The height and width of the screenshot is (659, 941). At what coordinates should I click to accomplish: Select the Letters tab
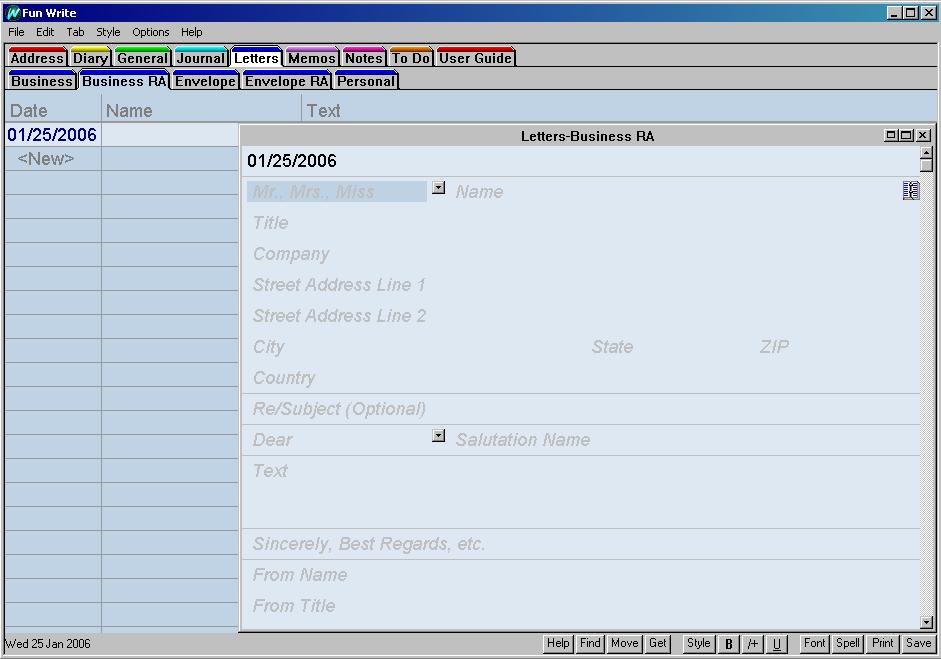(256, 57)
